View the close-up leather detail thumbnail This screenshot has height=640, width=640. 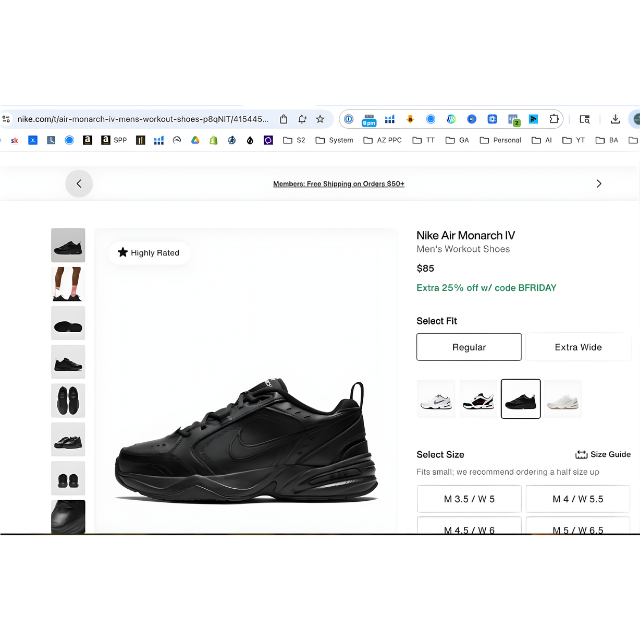68,517
